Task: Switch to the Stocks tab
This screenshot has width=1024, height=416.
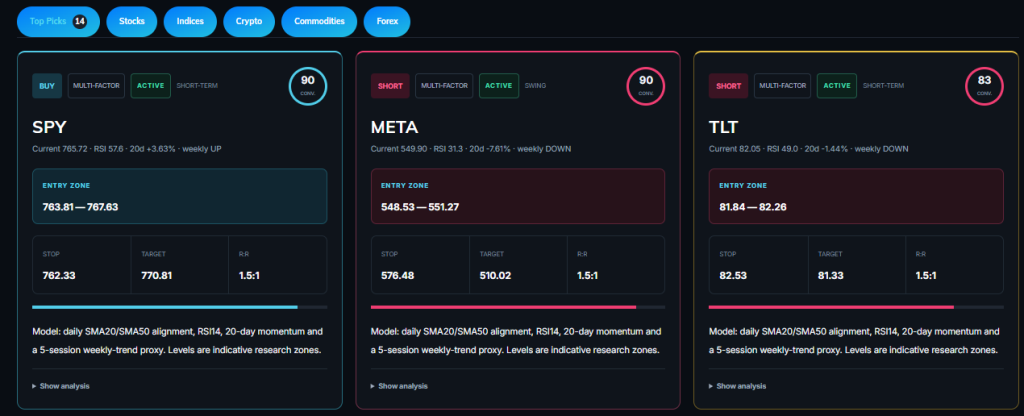Action: pos(132,22)
